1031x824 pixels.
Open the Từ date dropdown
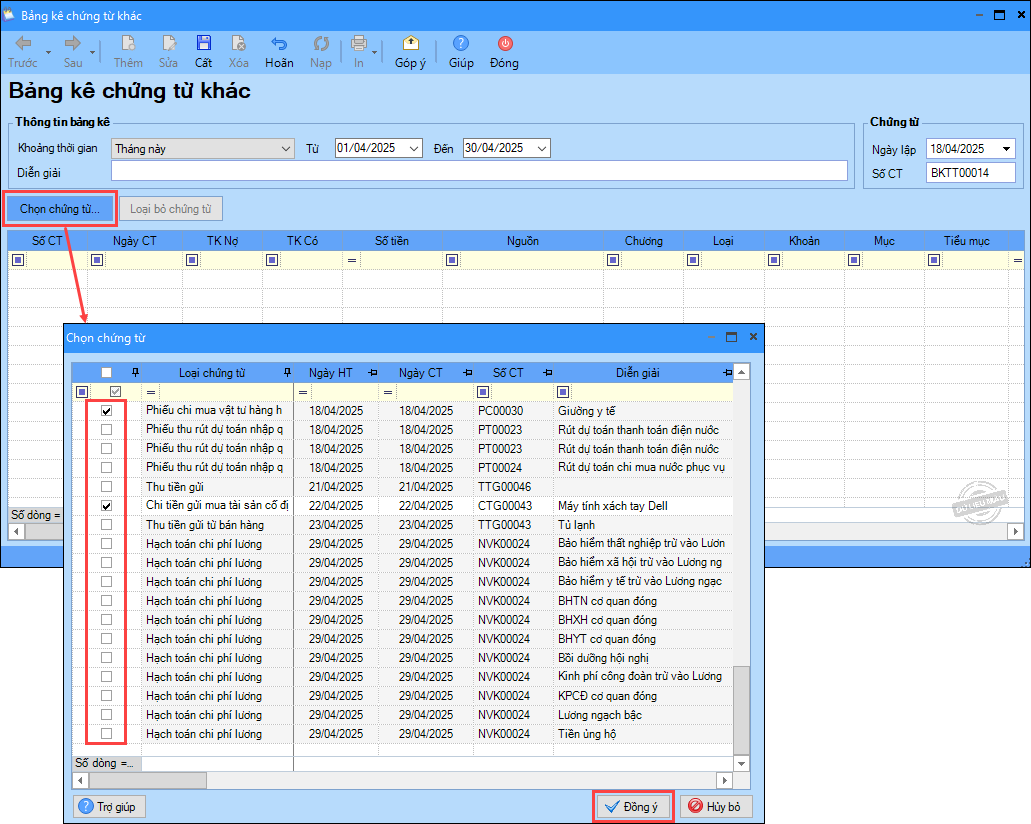pos(414,149)
